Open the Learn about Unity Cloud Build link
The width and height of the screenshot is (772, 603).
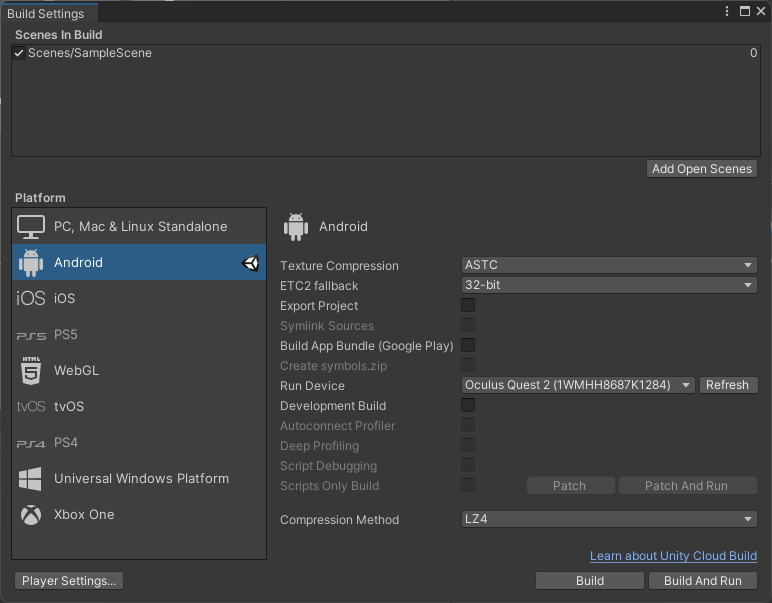point(673,556)
